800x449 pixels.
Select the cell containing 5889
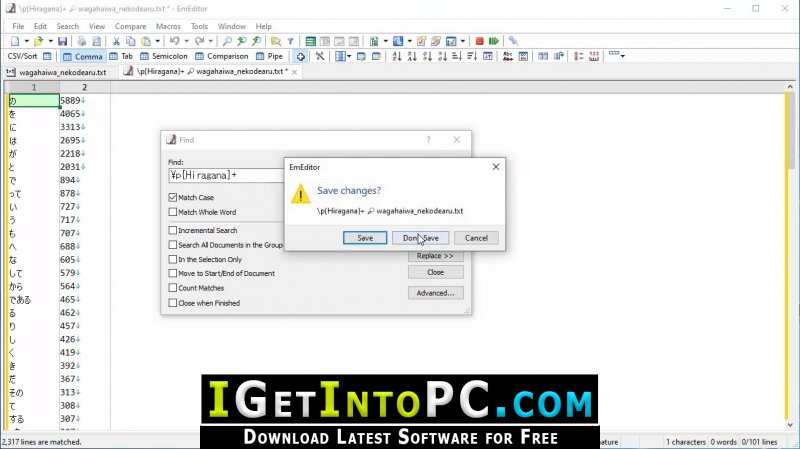[x=85, y=101]
